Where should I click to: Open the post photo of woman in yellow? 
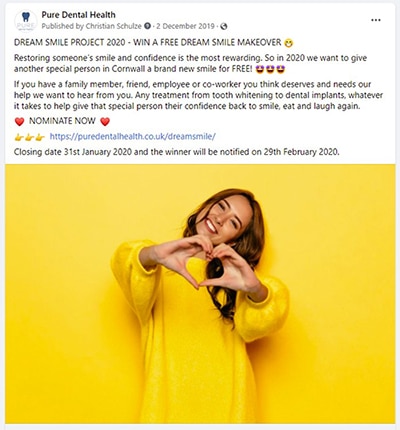click(200, 294)
